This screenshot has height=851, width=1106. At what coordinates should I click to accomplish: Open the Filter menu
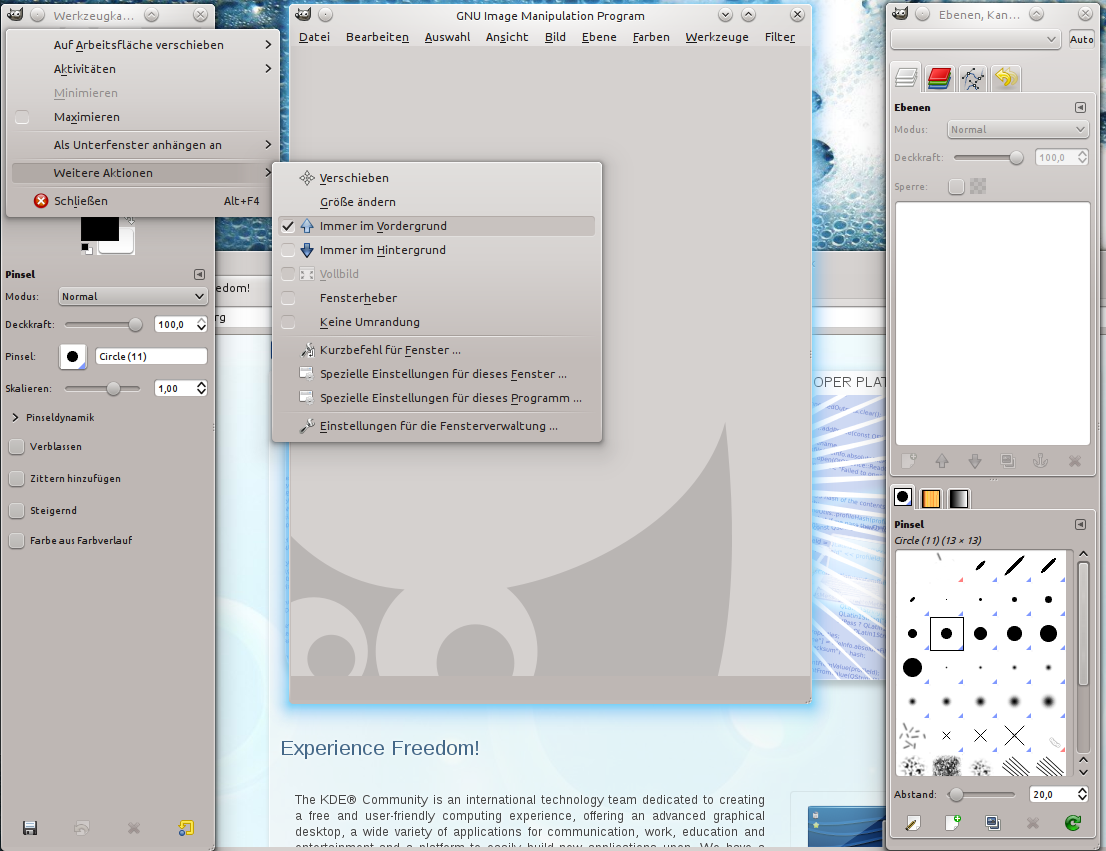pyautogui.click(x=779, y=37)
